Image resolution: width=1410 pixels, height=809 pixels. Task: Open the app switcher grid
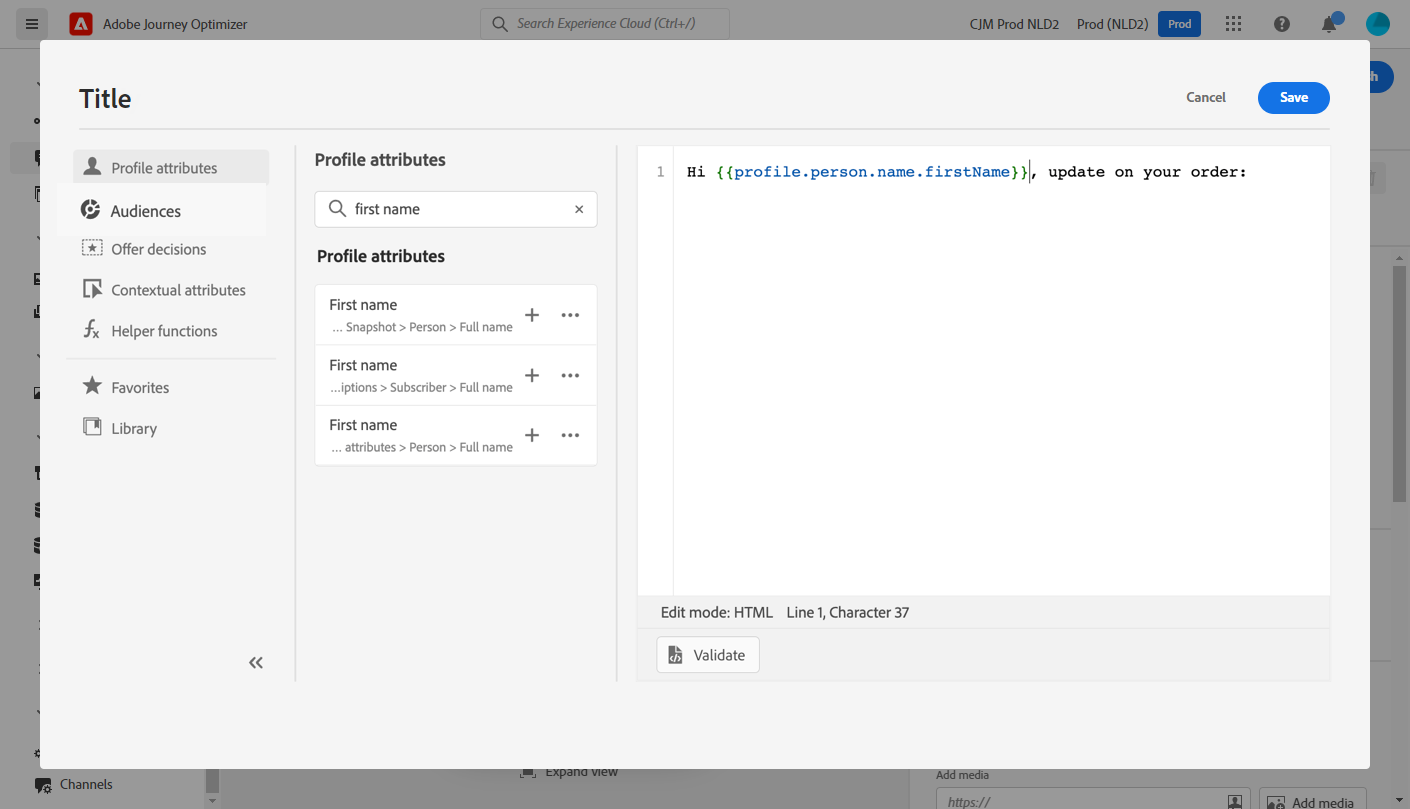(x=1234, y=24)
